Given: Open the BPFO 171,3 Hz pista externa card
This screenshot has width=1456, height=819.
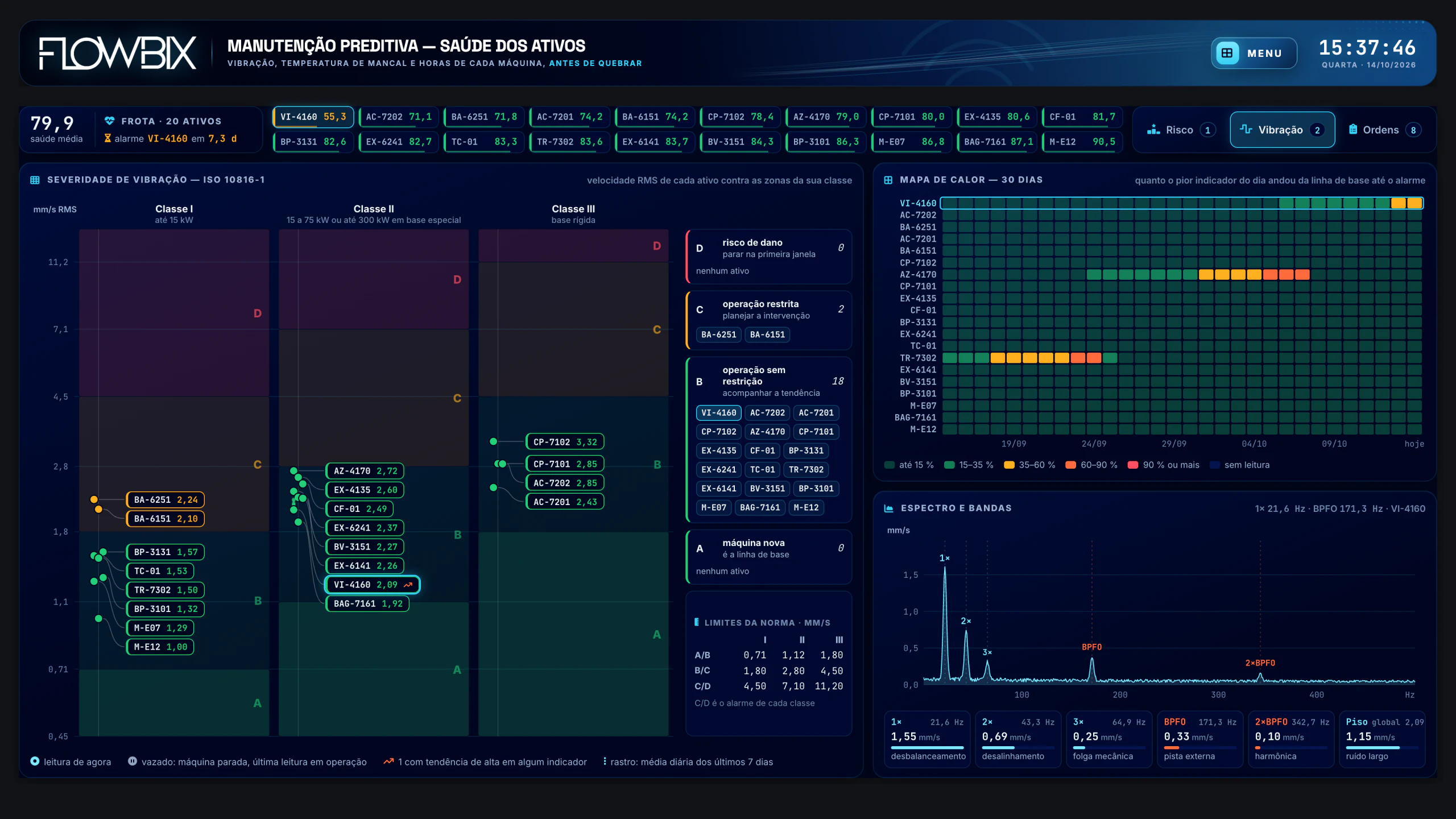Looking at the screenshot, I should (1200, 739).
